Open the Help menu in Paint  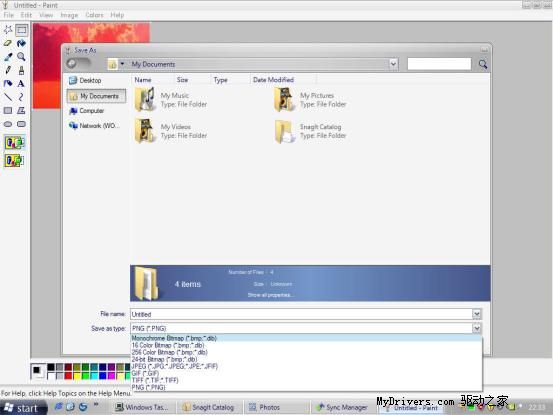click(117, 15)
